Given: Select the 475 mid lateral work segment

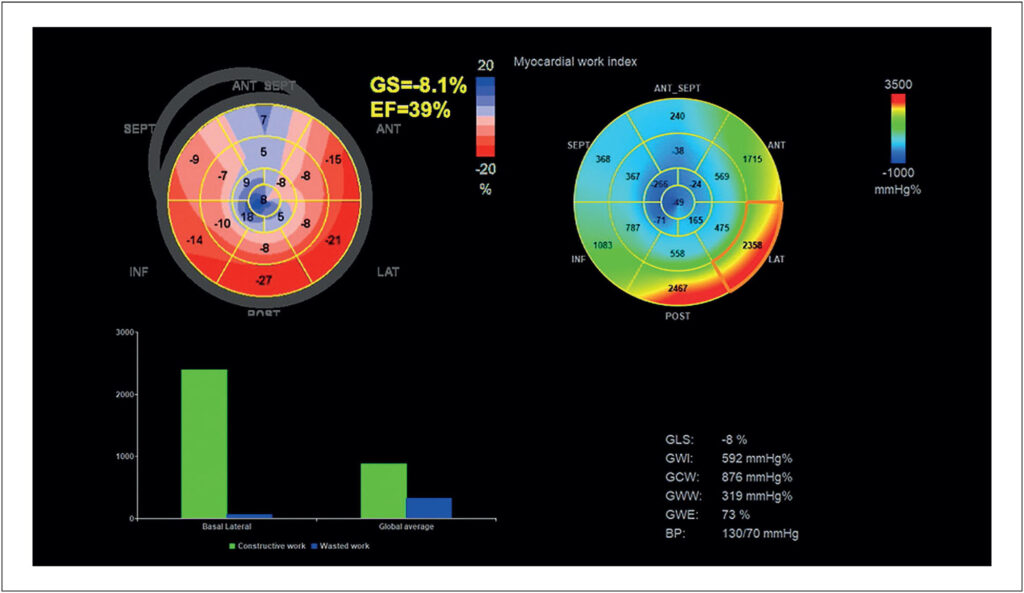Looking at the screenshot, I should [722, 228].
